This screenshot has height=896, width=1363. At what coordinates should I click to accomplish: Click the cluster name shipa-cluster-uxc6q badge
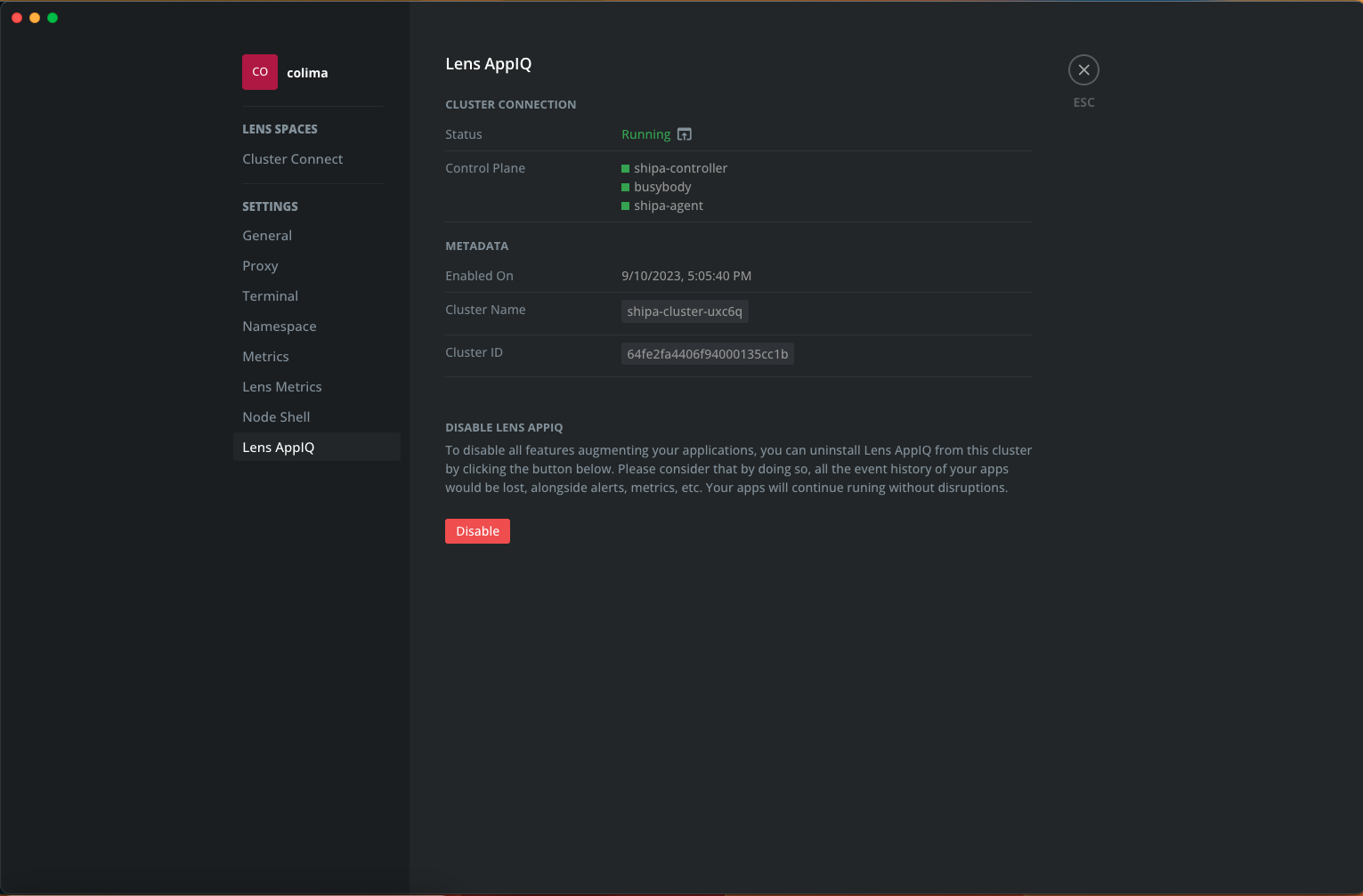point(685,311)
